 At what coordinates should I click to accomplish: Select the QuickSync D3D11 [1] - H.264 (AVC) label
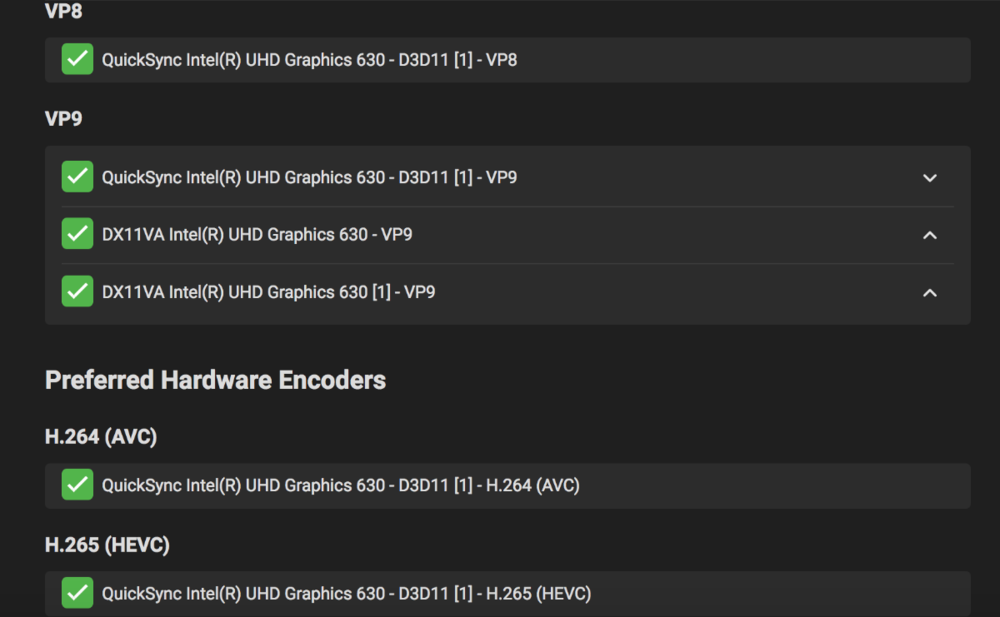pyautogui.click(x=340, y=485)
